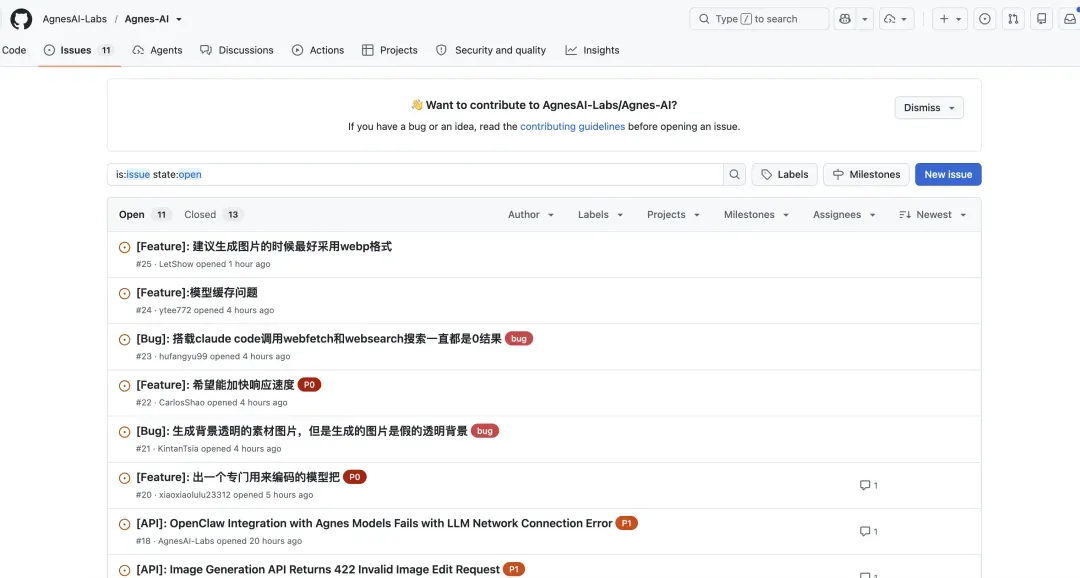
Task: Switch to the Issues tab
Action: click(79, 50)
